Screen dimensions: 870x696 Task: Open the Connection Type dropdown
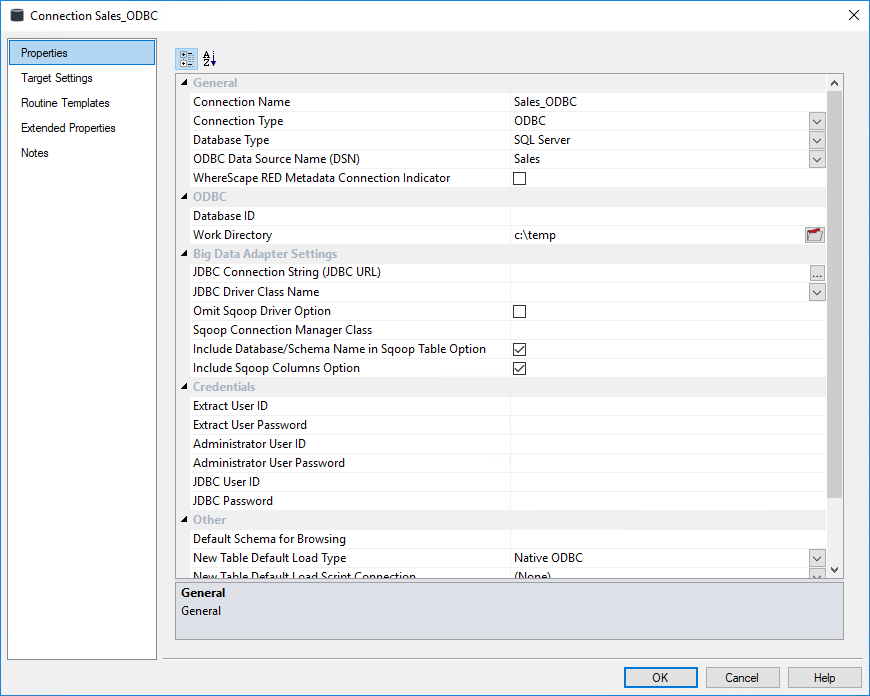click(x=817, y=122)
